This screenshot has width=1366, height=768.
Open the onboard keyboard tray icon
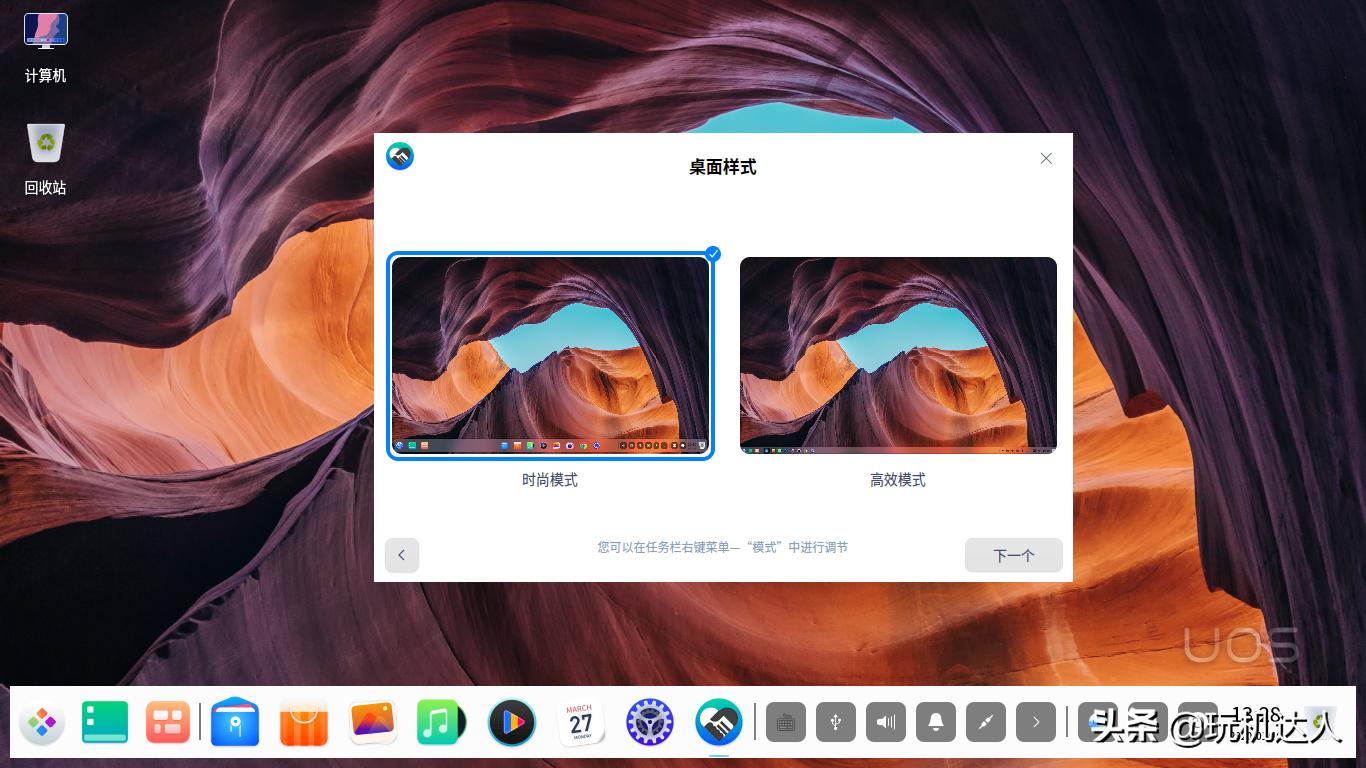point(786,722)
